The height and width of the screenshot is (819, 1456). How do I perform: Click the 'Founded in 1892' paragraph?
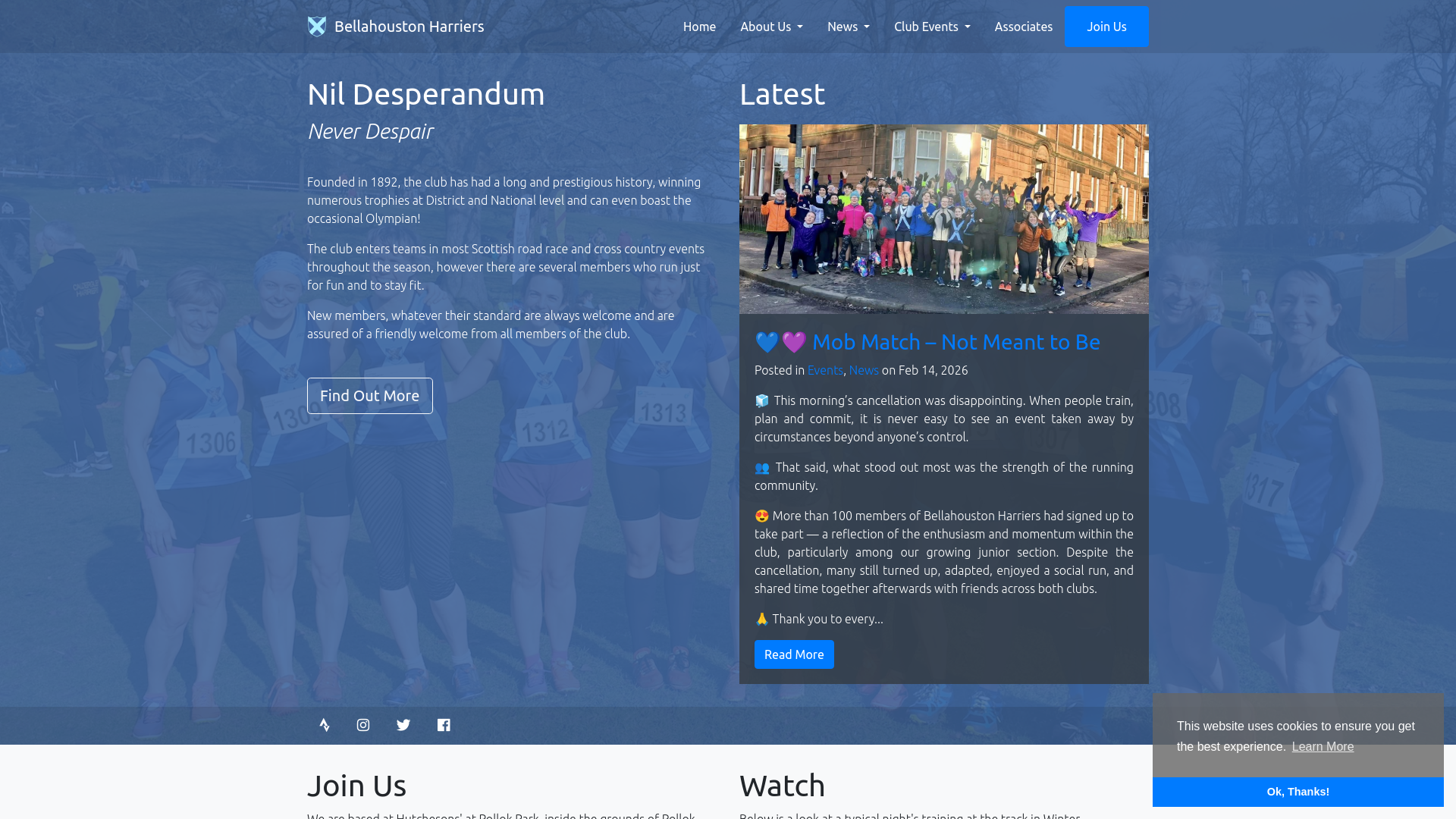coord(506,200)
